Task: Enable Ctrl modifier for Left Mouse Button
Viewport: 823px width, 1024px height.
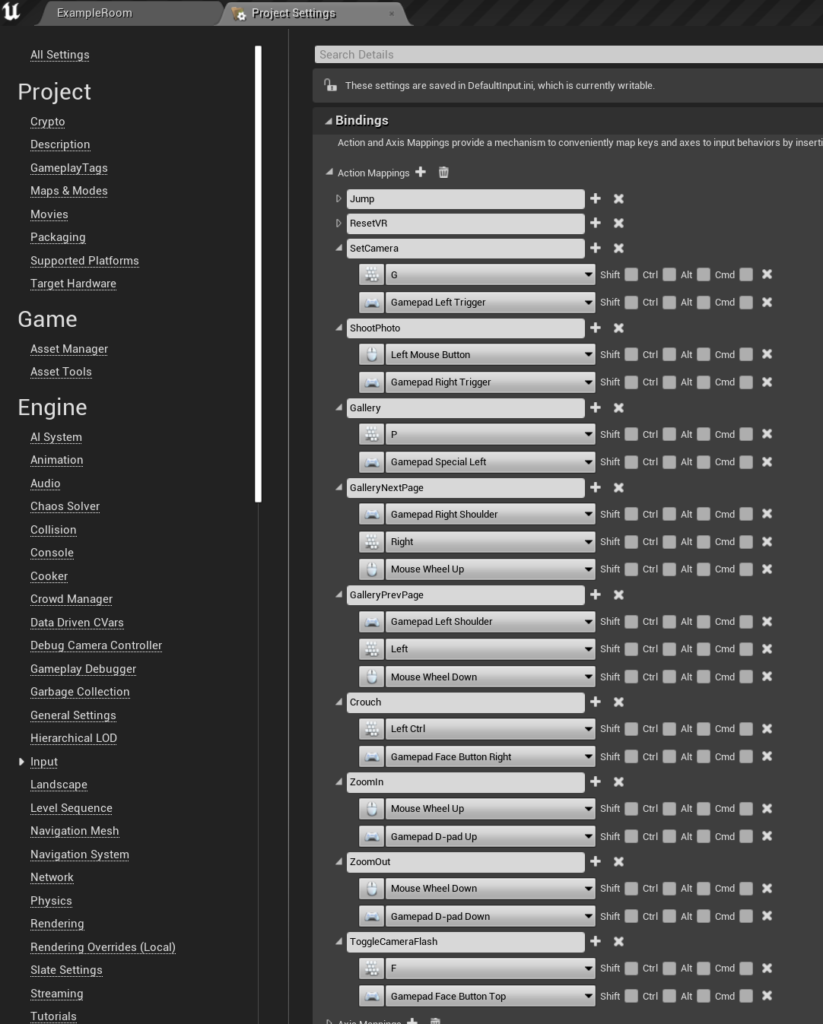Action: (x=669, y=355)
